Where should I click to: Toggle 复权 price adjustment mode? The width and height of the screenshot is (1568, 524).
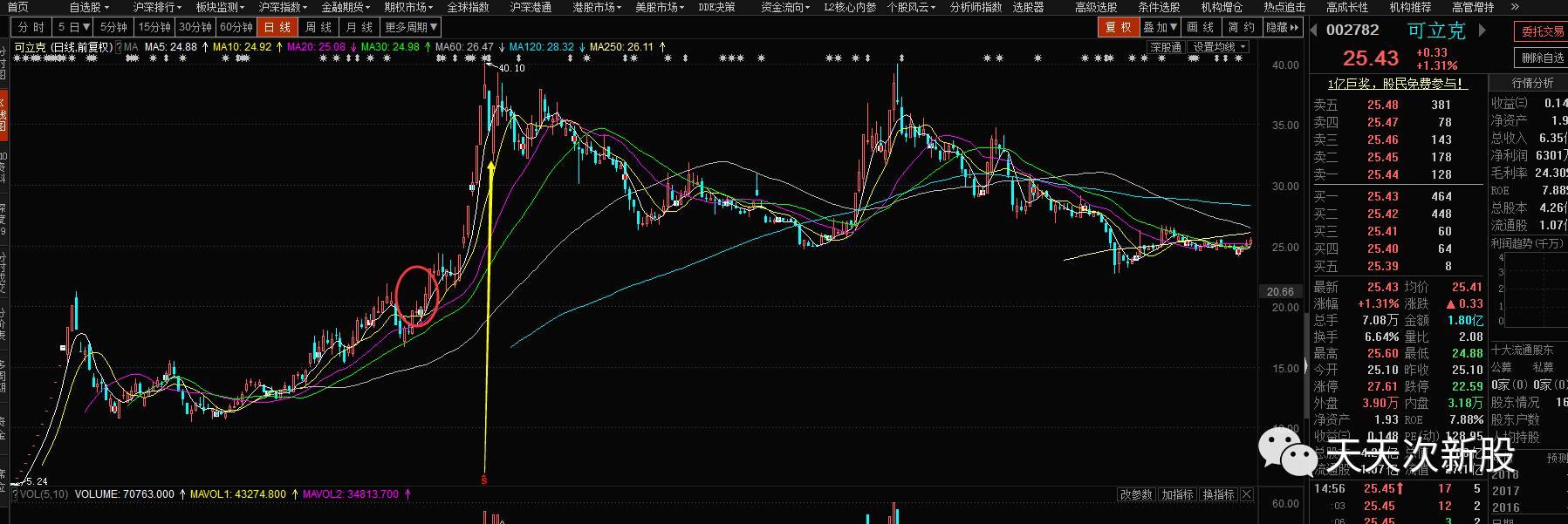(x=1118, y=27)
